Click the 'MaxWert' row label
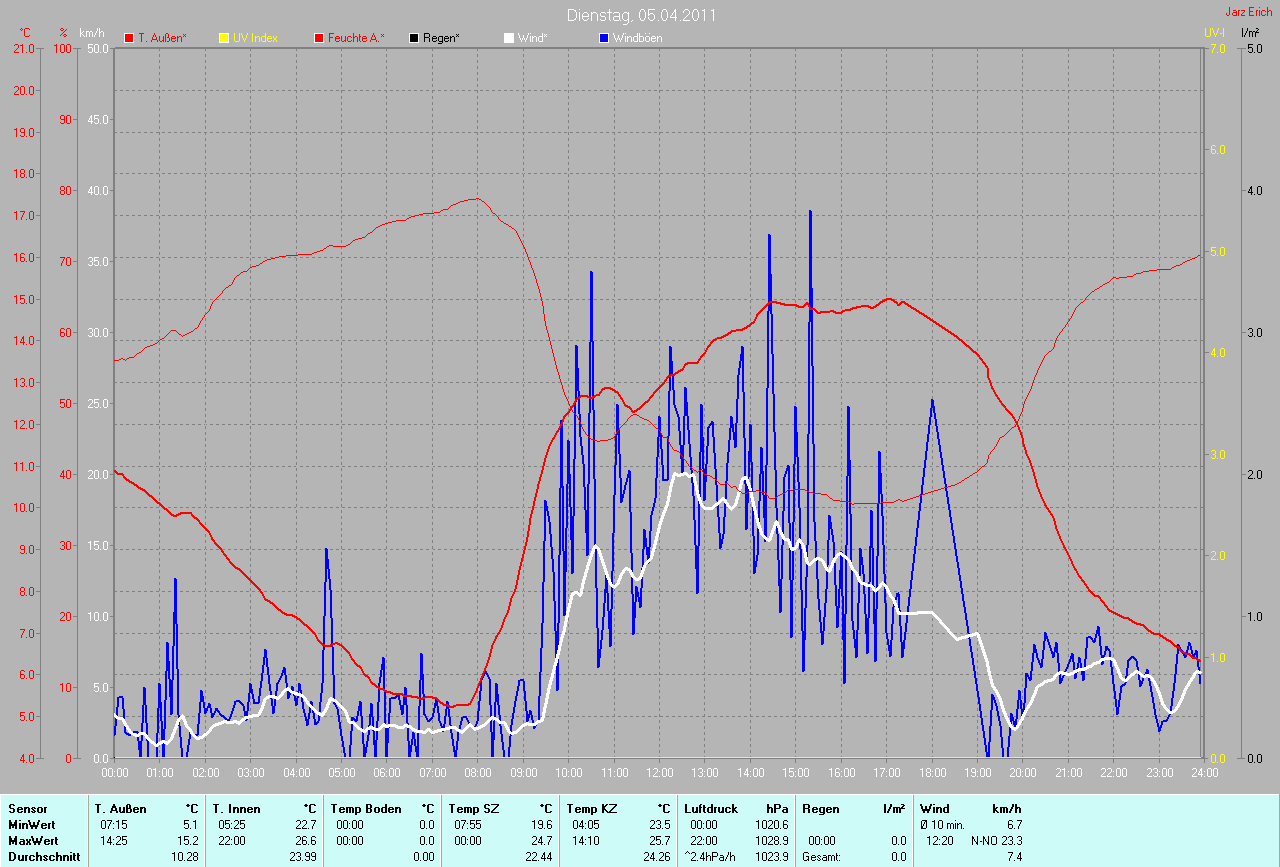 point(33,841)
